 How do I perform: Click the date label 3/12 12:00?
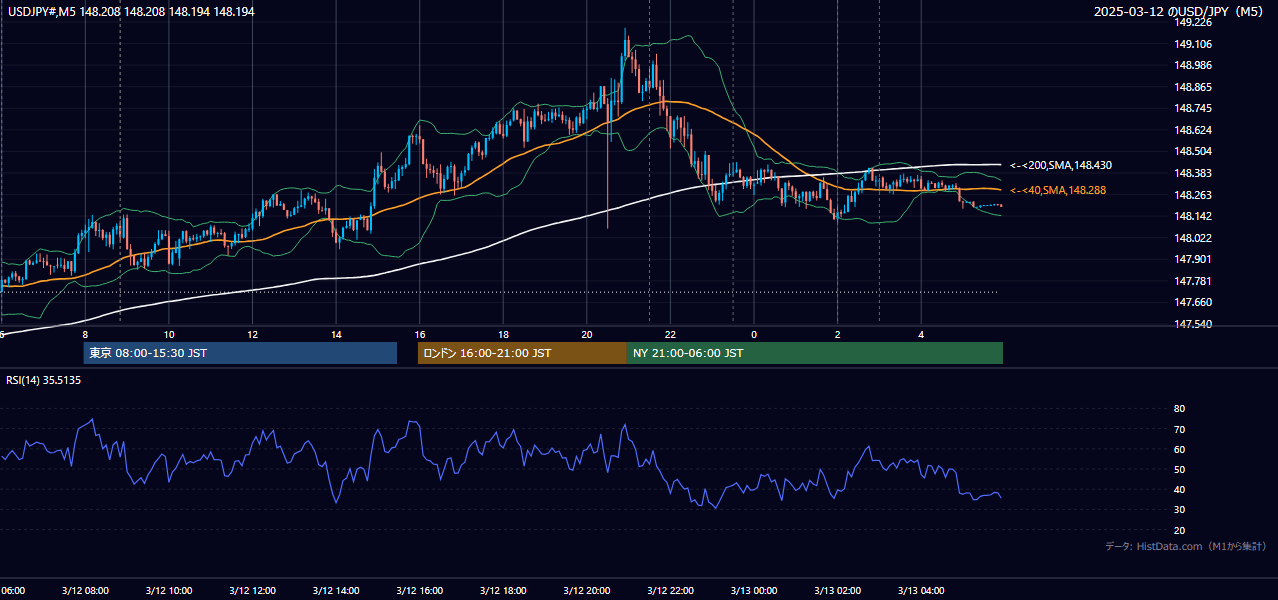252,591
